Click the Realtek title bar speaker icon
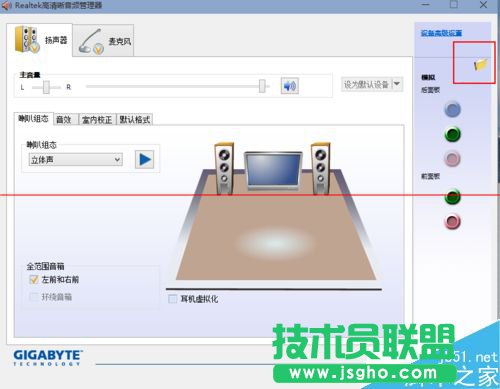500x389 pixels. click(6, 5)
